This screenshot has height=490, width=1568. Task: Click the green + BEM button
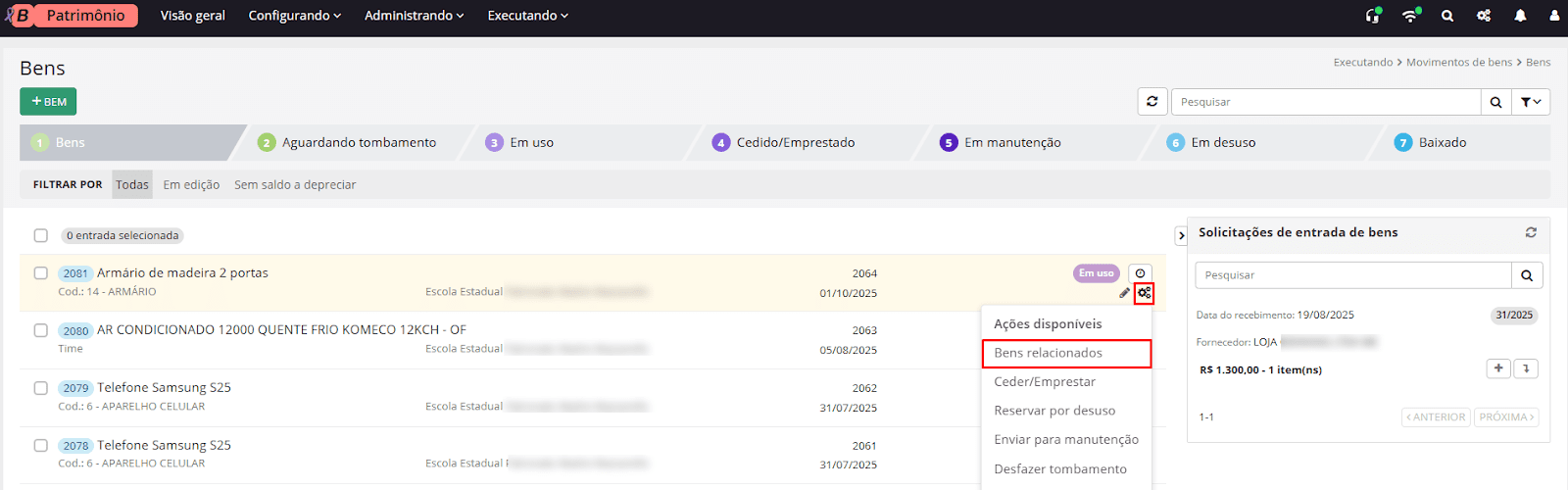tap(48, 102)
